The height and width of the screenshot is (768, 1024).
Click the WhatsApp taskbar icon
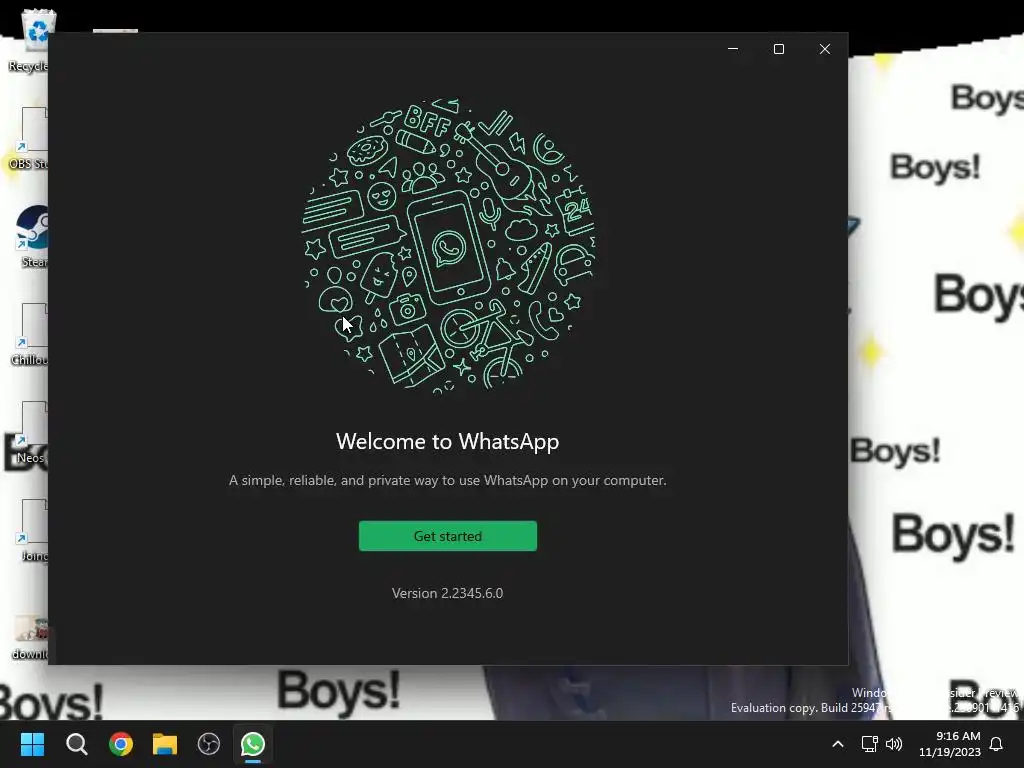253,744
